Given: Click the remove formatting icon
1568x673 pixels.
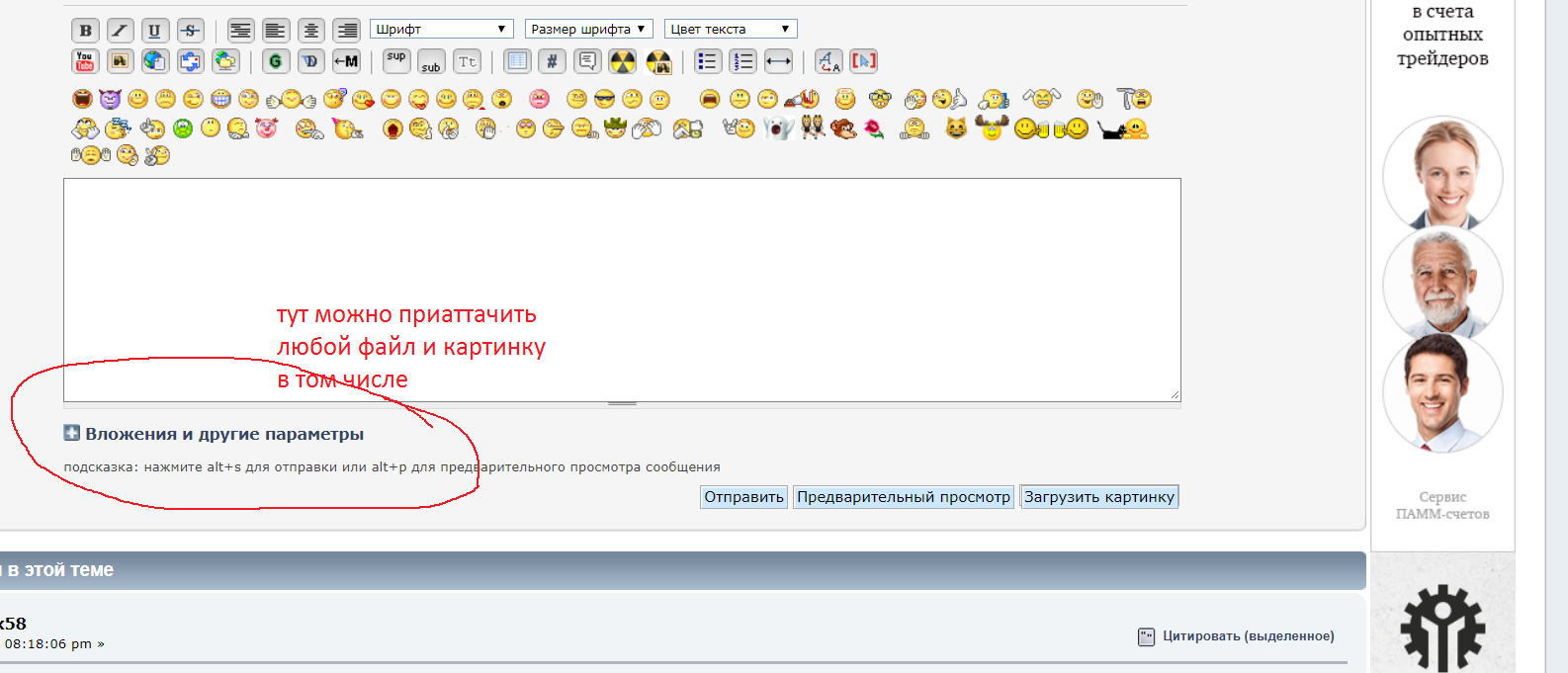Looking at the screenshot, I should pyautogui.click(x=828, y=61).
